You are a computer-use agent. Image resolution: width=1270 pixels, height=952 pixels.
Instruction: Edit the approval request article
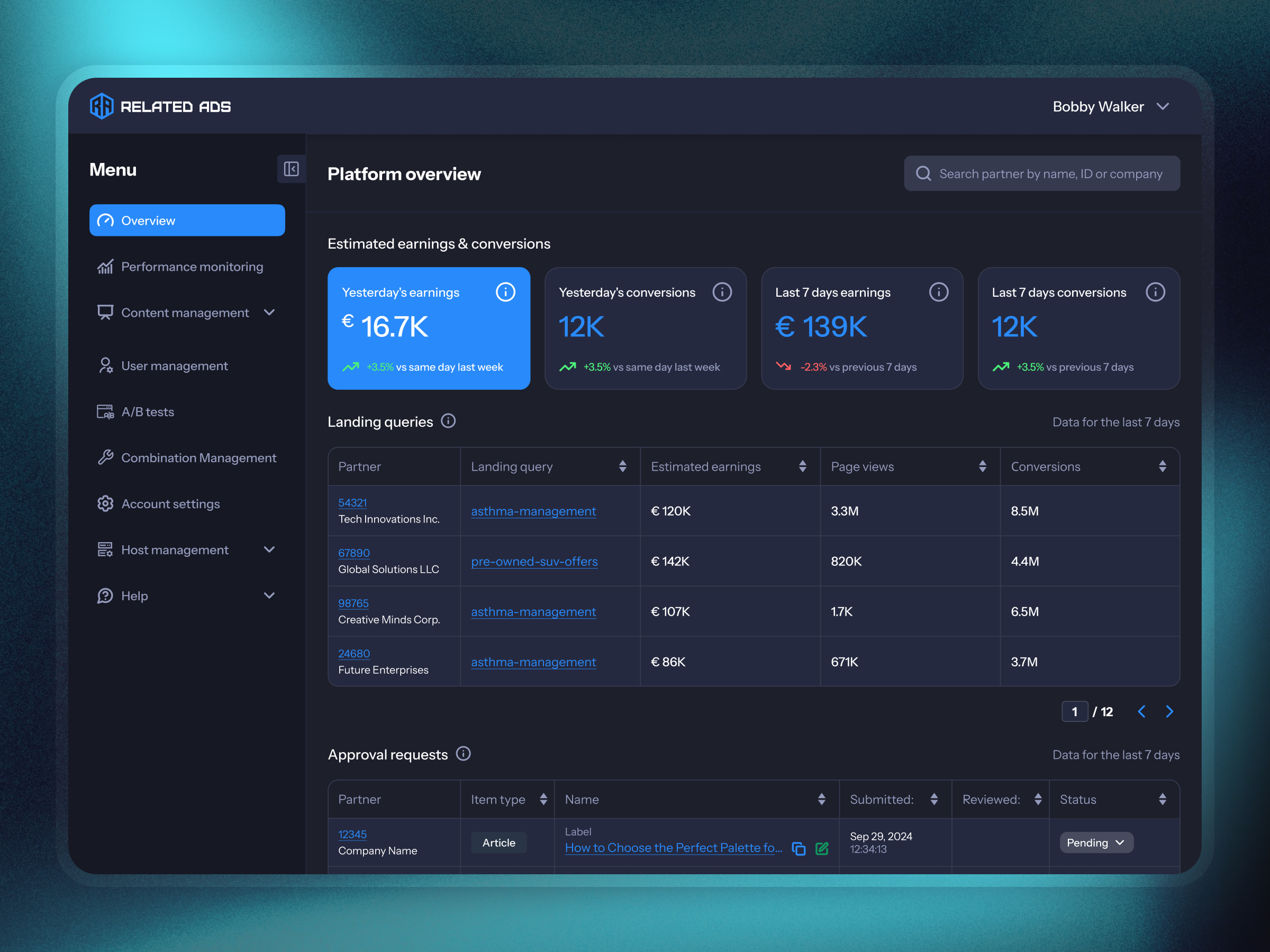822,849
